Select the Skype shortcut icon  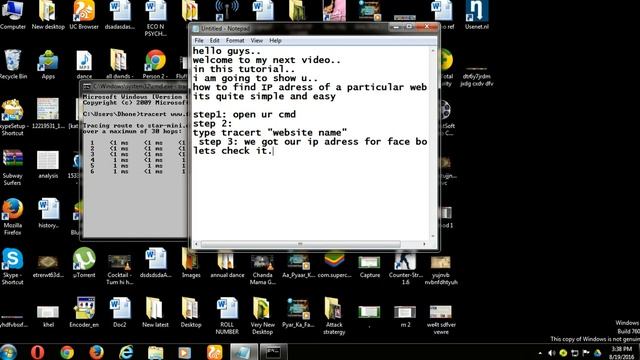13,266
